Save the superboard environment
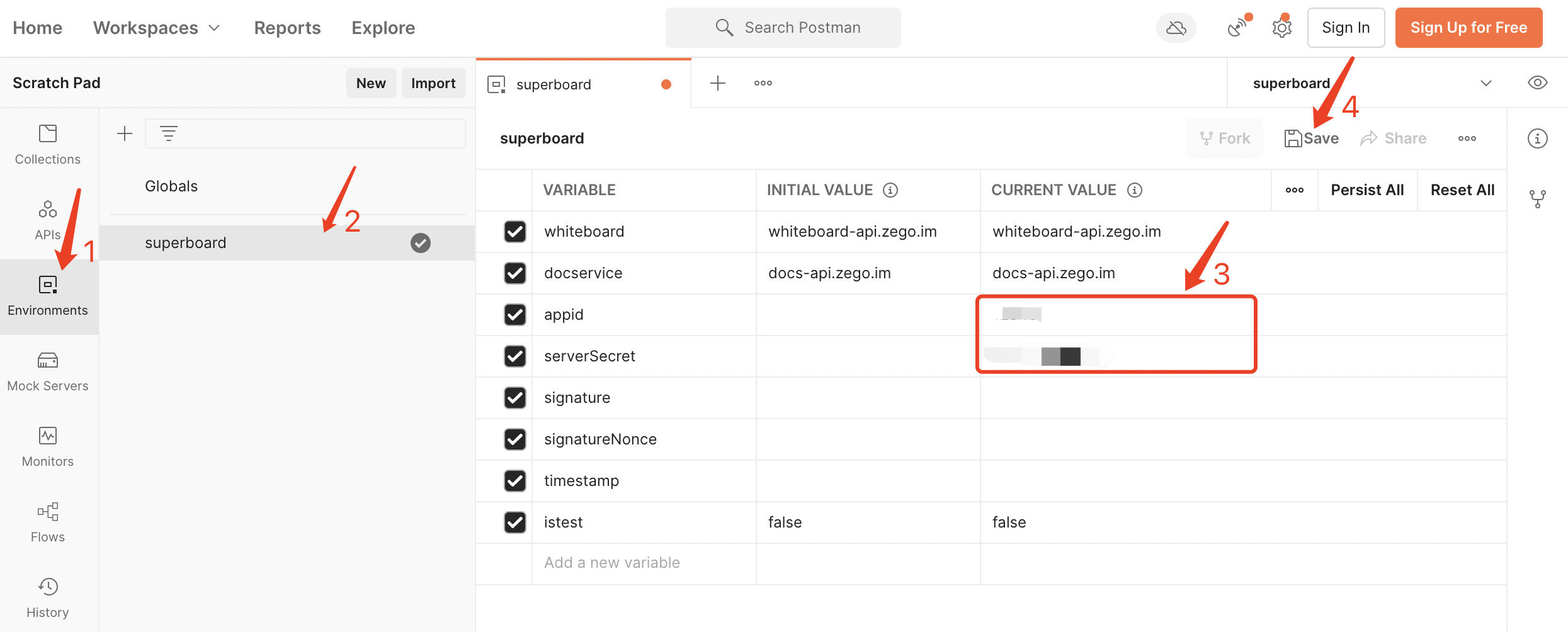 tap(1311, 138)
